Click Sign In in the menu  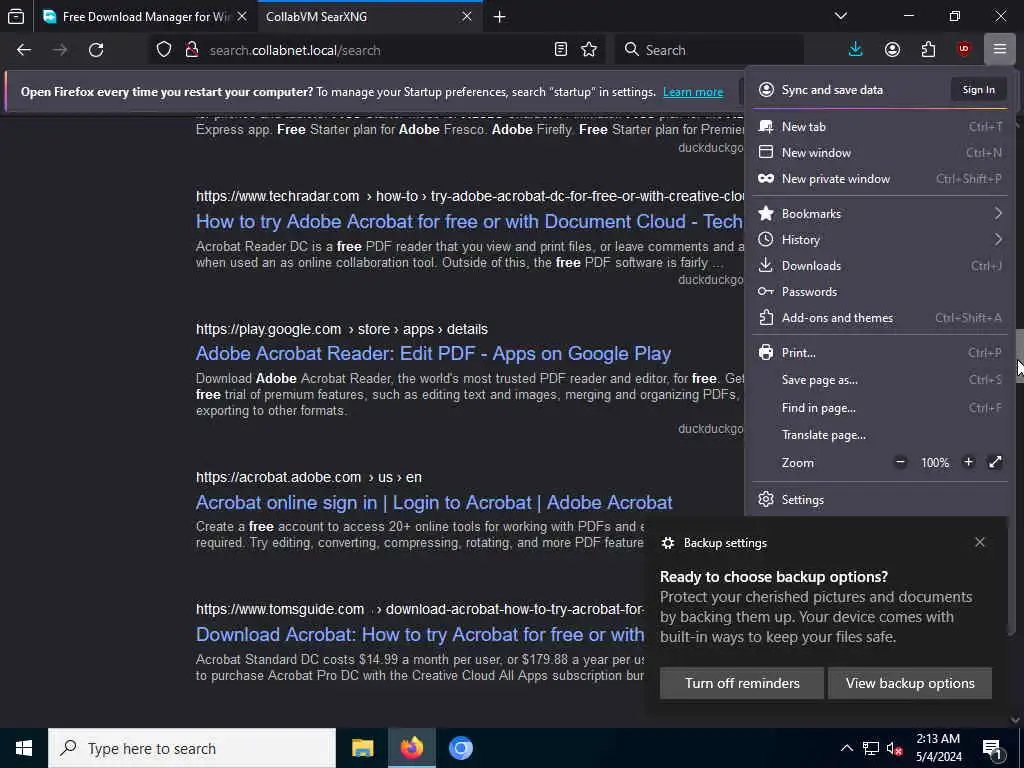click(978, 90)
